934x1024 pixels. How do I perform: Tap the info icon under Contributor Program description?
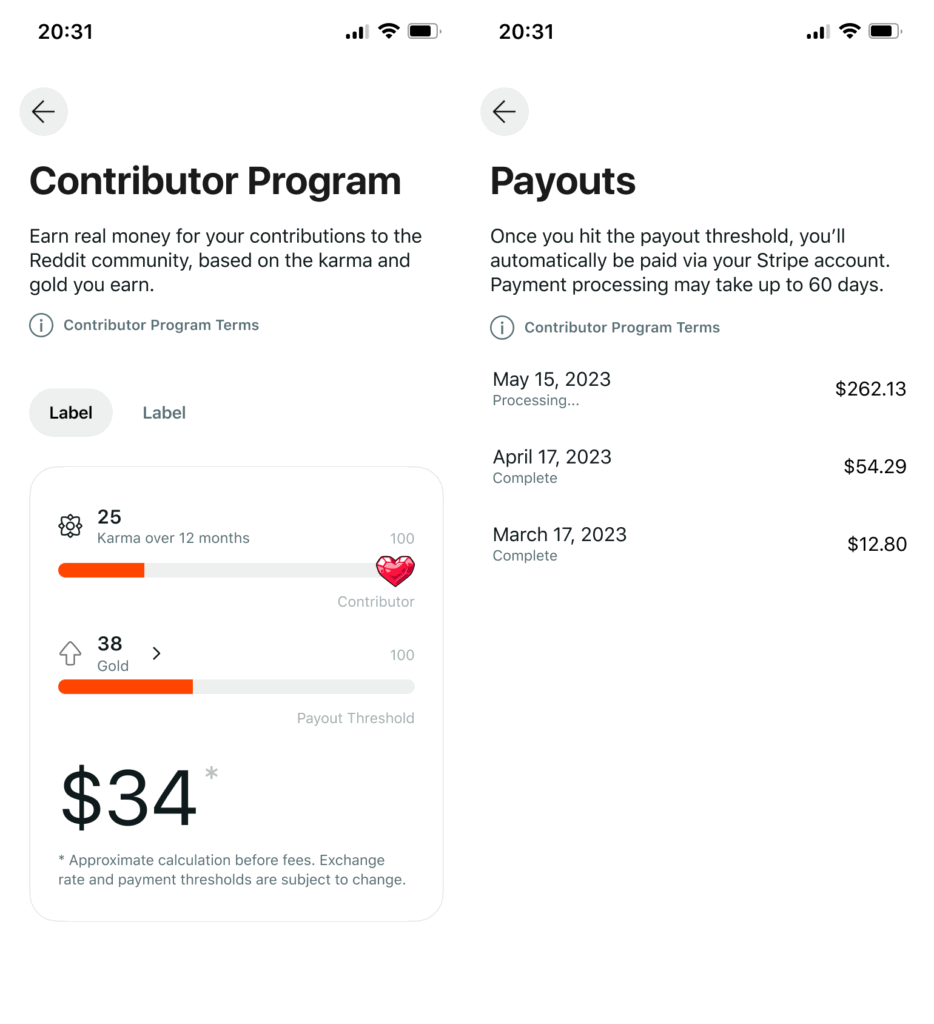41,325
